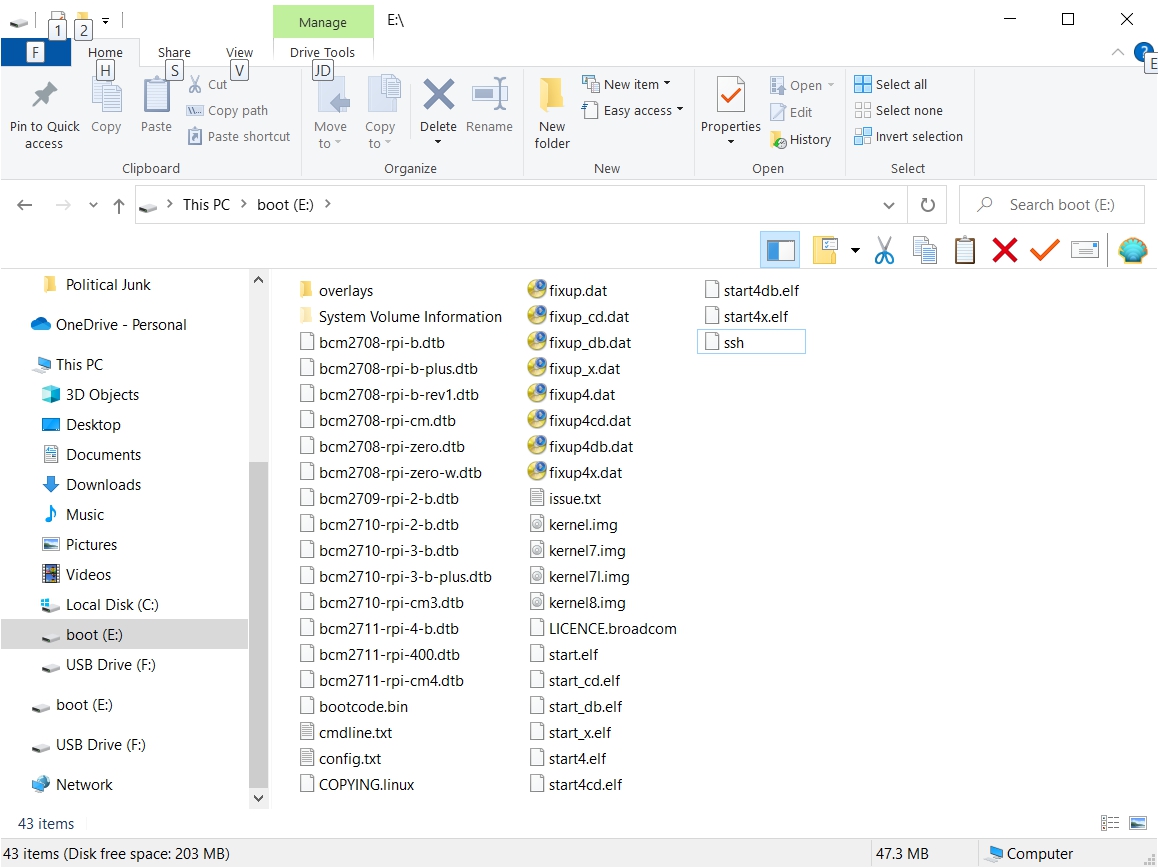This screenshot has width=1158, height=868.
Task: Click the Search boot (E:) input box
Action: point(1060,205)
